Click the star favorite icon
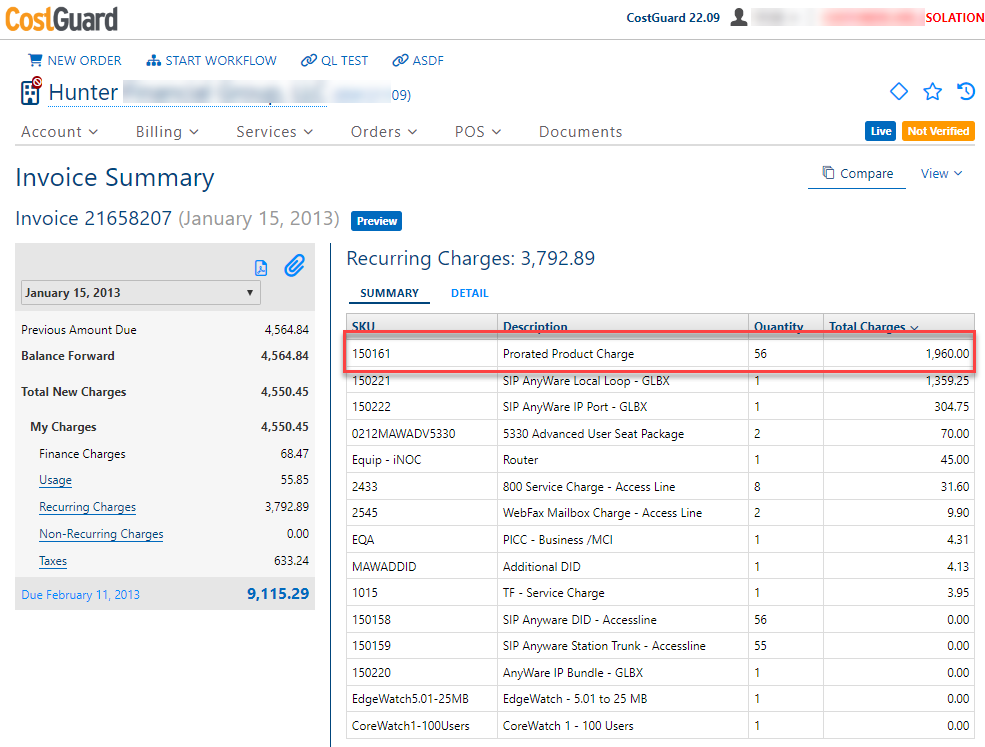 point(932,91)
